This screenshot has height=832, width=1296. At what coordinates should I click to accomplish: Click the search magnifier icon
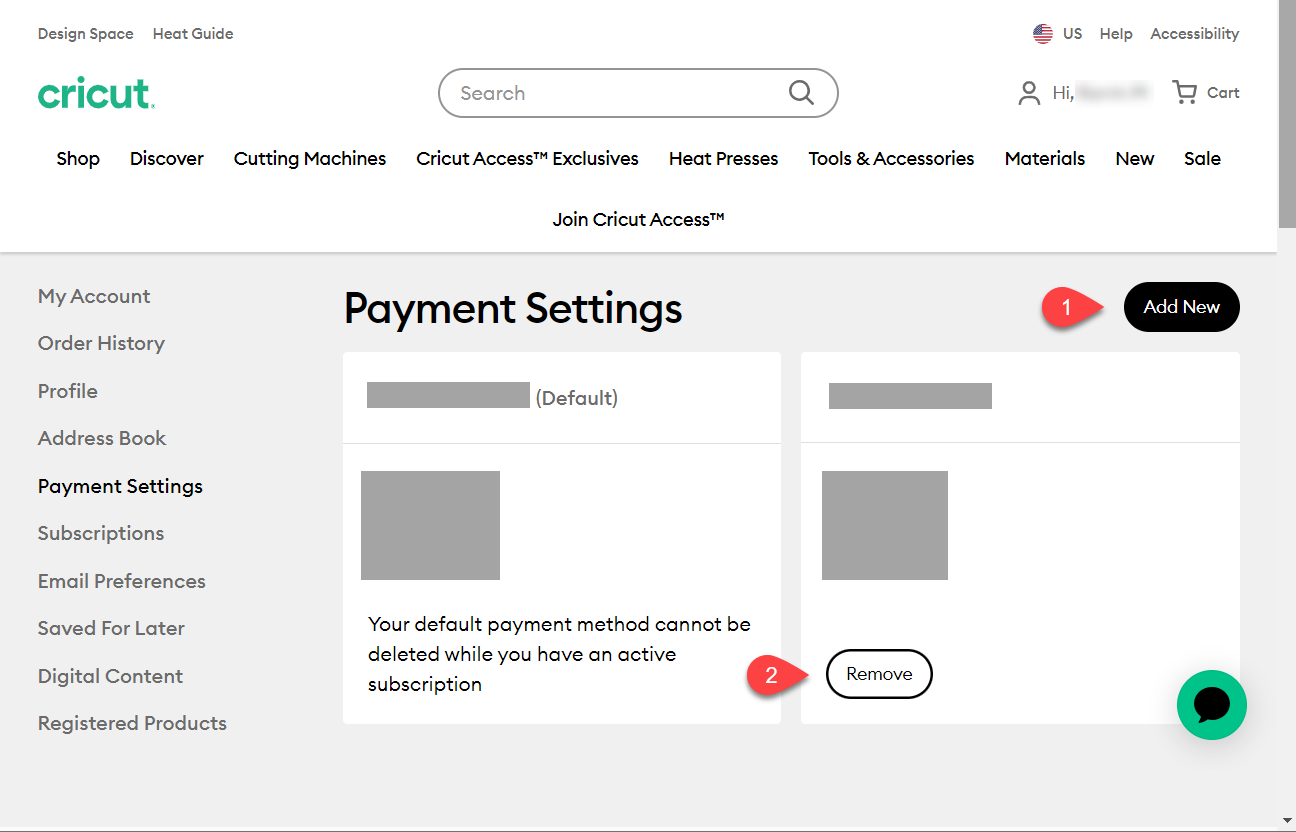[801, 93]
